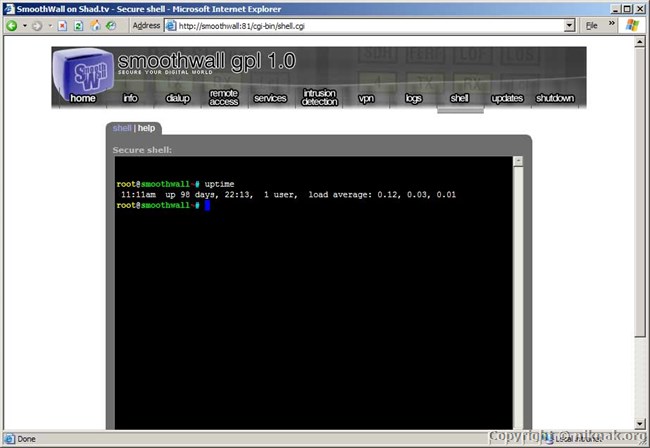Close the Internet Explorer window
650x448 pixels.
640,9
